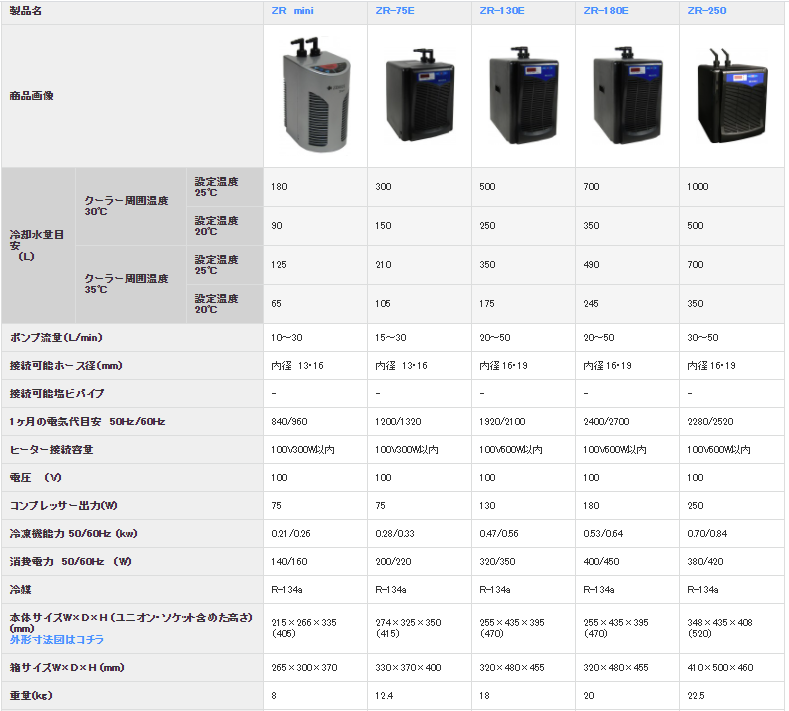
Task: Open the ZR-75E product link
Action: 393,12
